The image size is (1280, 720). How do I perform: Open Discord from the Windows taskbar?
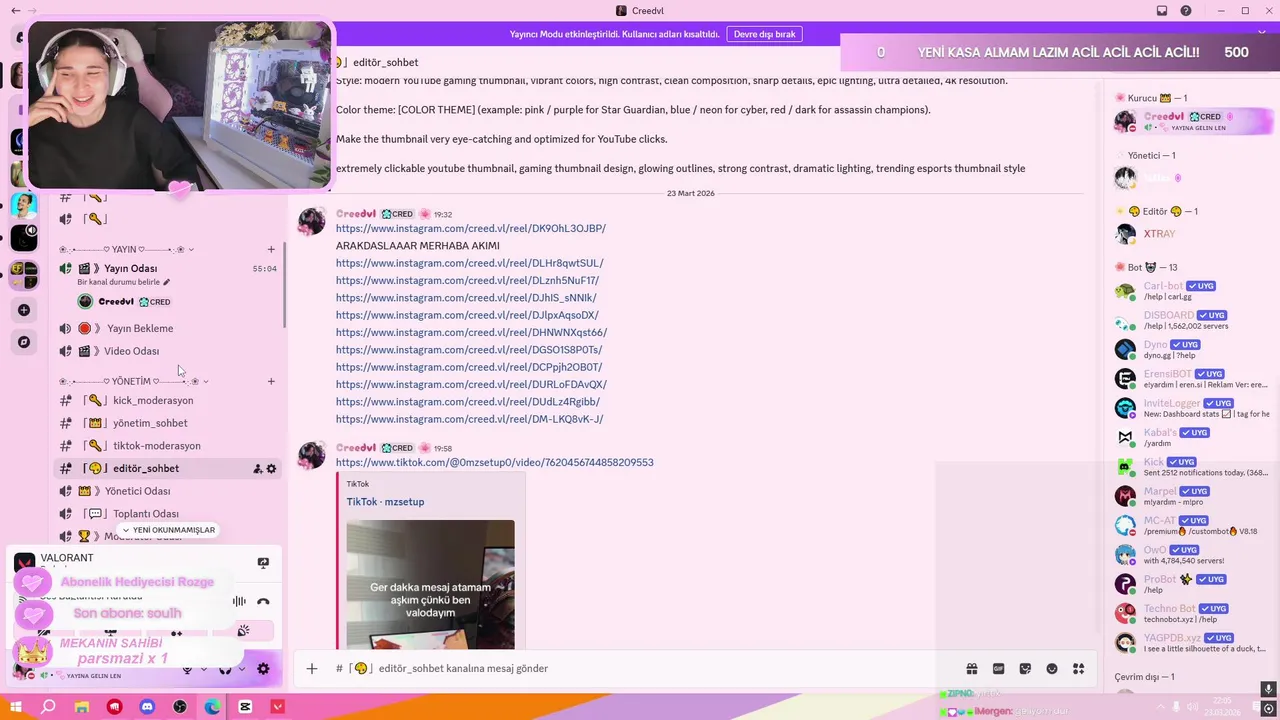point(147,707)
